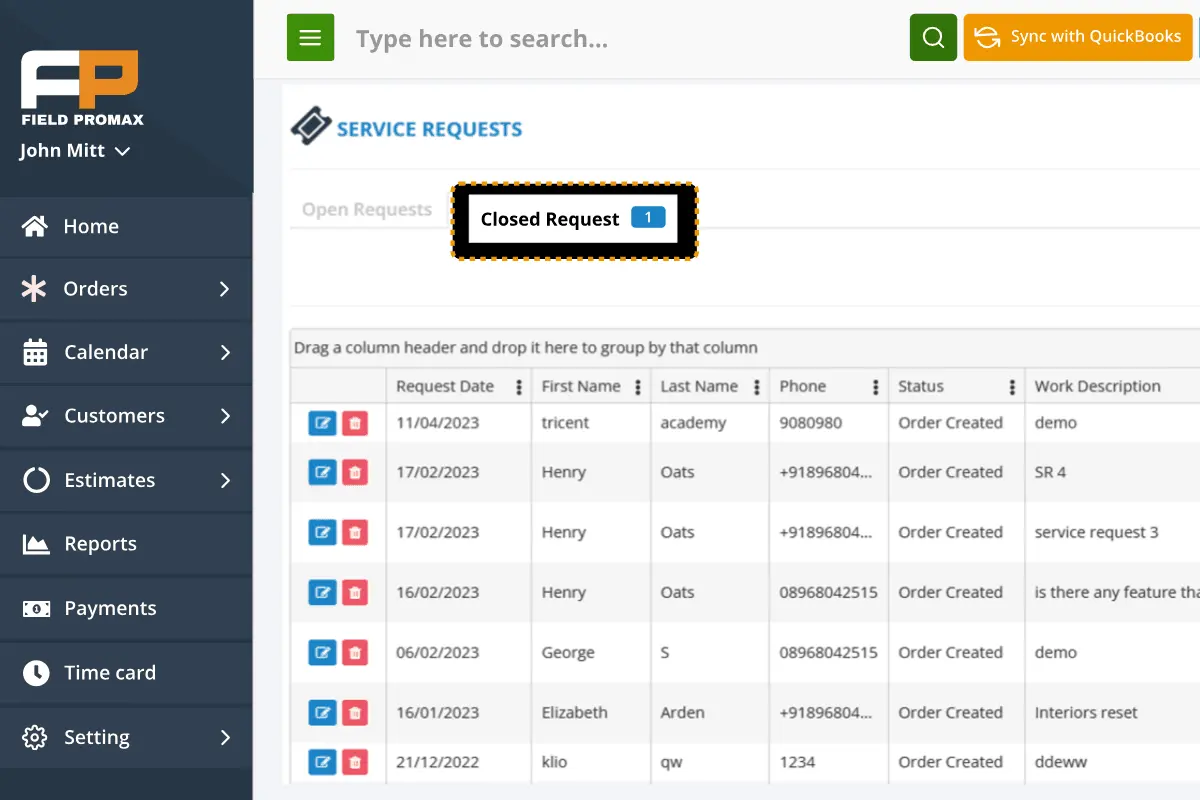1200x800 pixels.
Task: Open Status column options menu
Action: coord(1012,387)
